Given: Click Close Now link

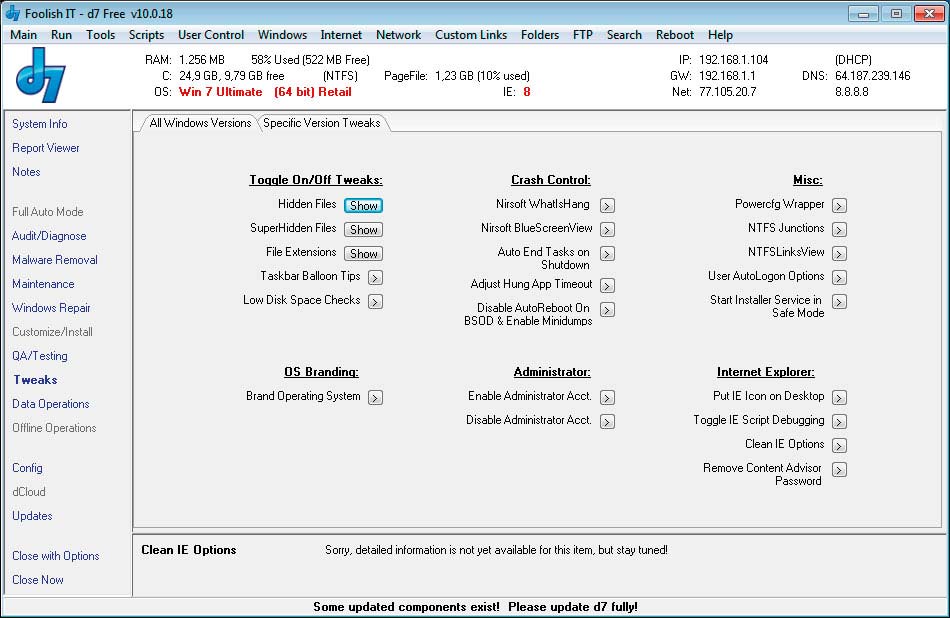Looking at the screenshot, I should coord(38,580).
